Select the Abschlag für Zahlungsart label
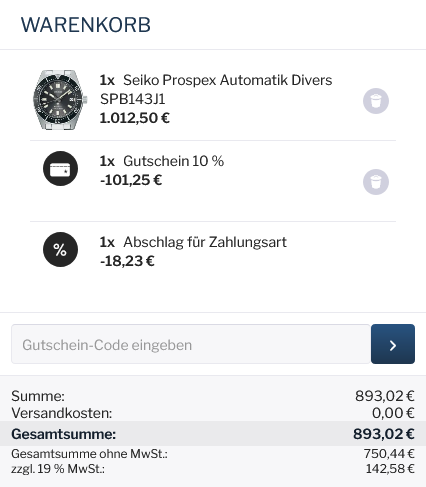This screenshot has width=426, height=487. [205, 242]
